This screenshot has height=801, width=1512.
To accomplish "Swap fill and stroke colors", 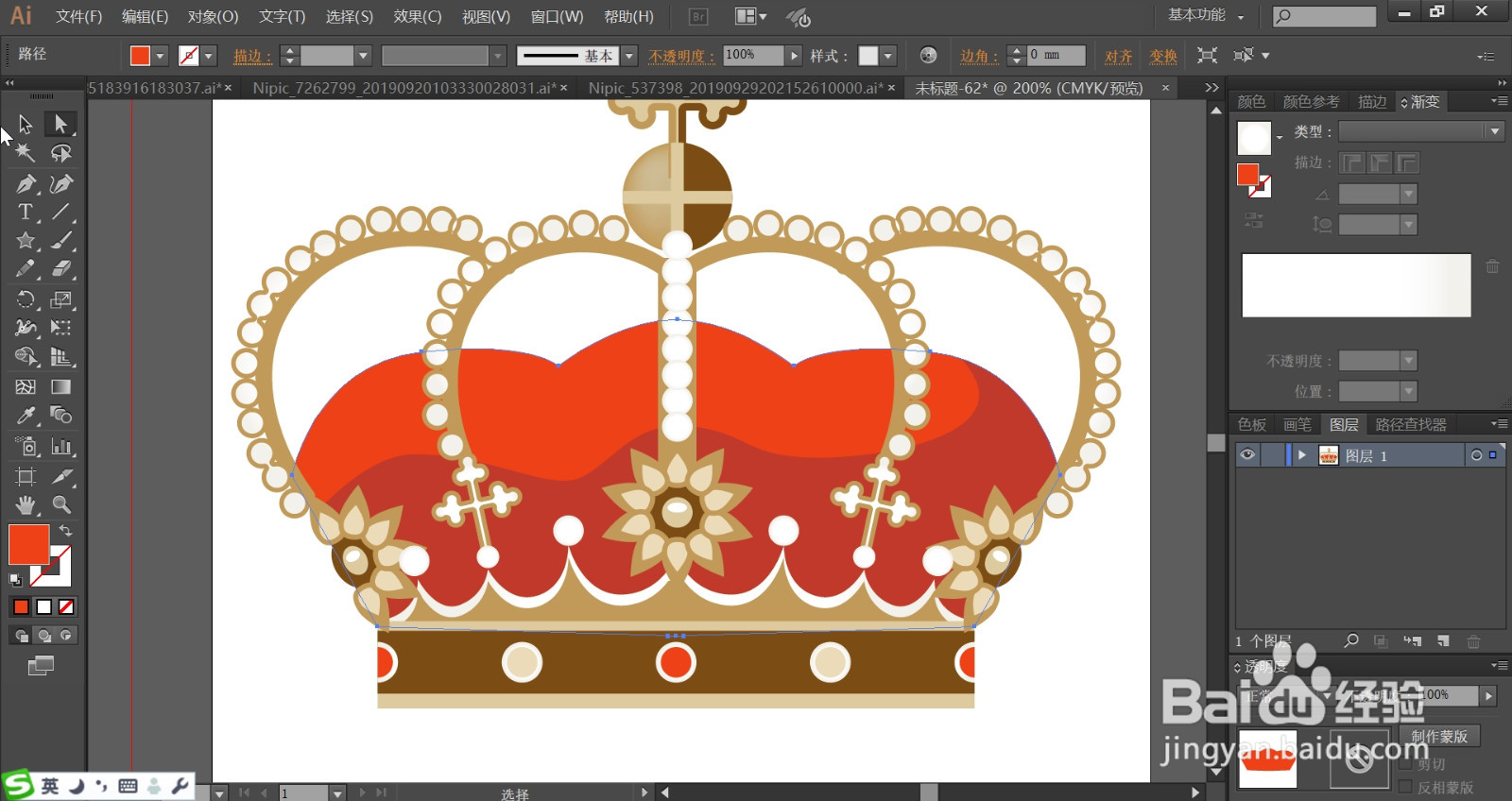I will [x=65, y=531].
